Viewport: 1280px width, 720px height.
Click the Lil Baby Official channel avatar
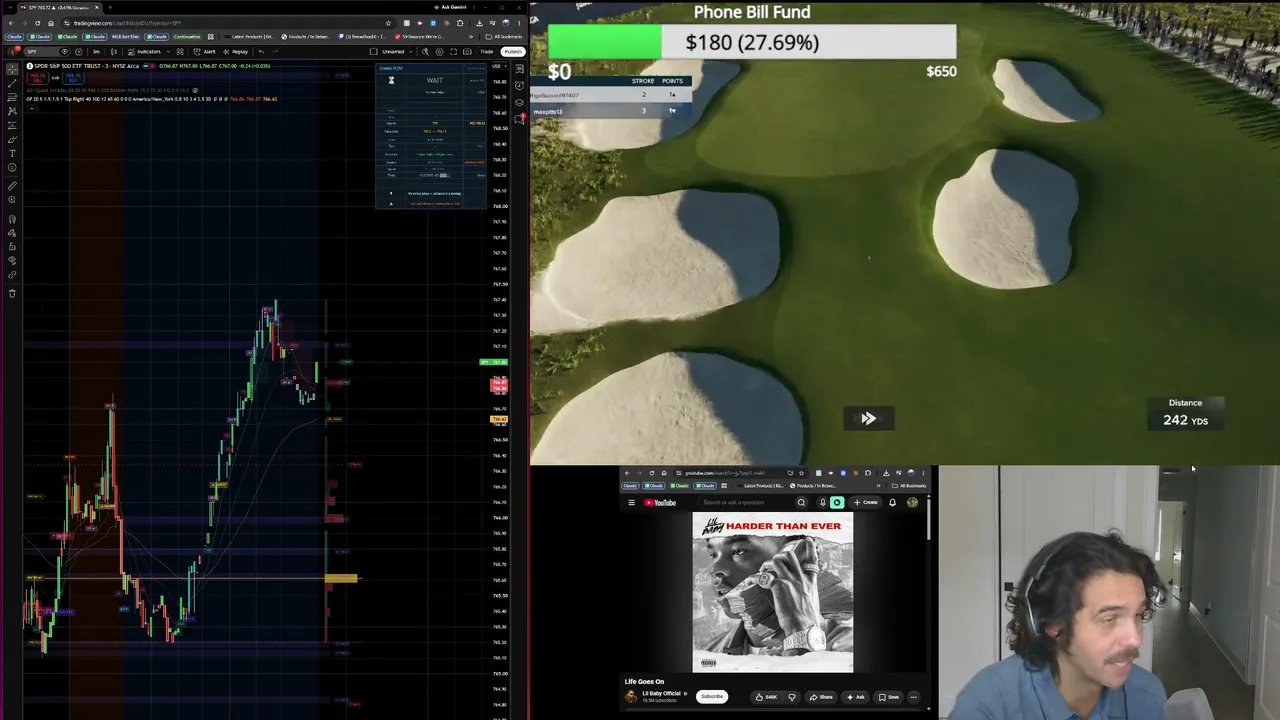point(631,696)
